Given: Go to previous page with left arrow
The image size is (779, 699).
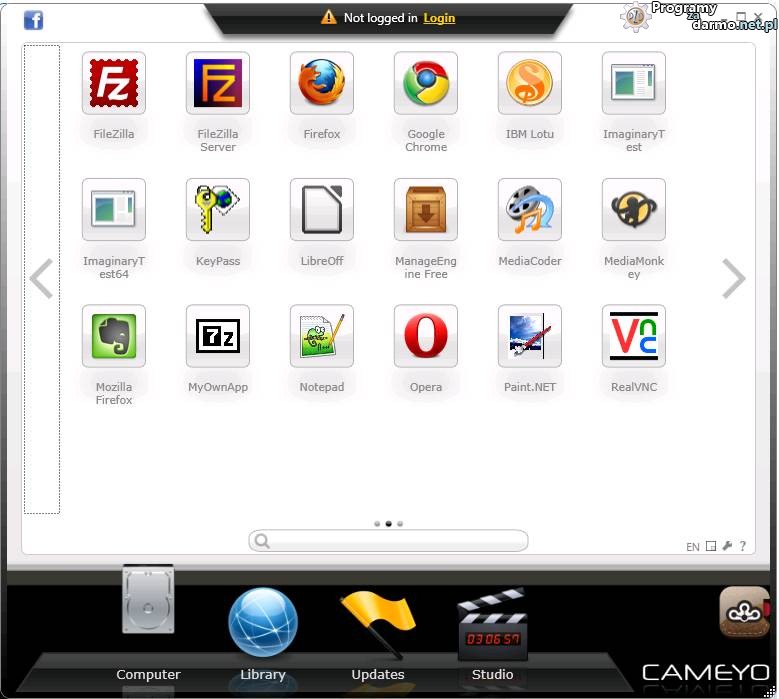Looking at the screenshot, I should [x=41, y=279].
